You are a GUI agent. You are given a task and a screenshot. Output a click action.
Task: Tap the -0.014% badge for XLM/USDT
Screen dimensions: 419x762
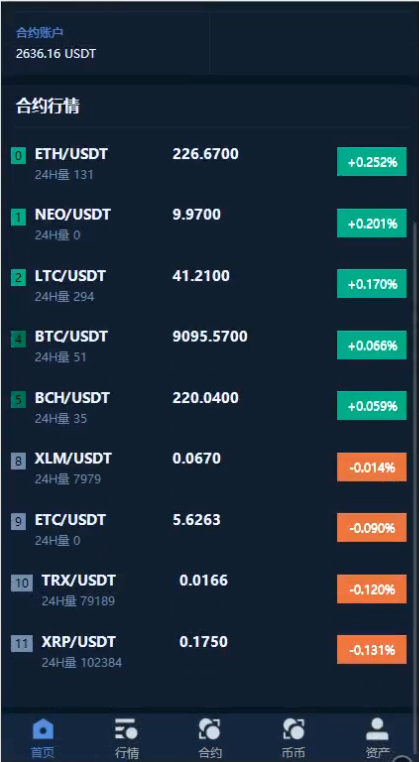pyautogui.click(x=372, y=467)
